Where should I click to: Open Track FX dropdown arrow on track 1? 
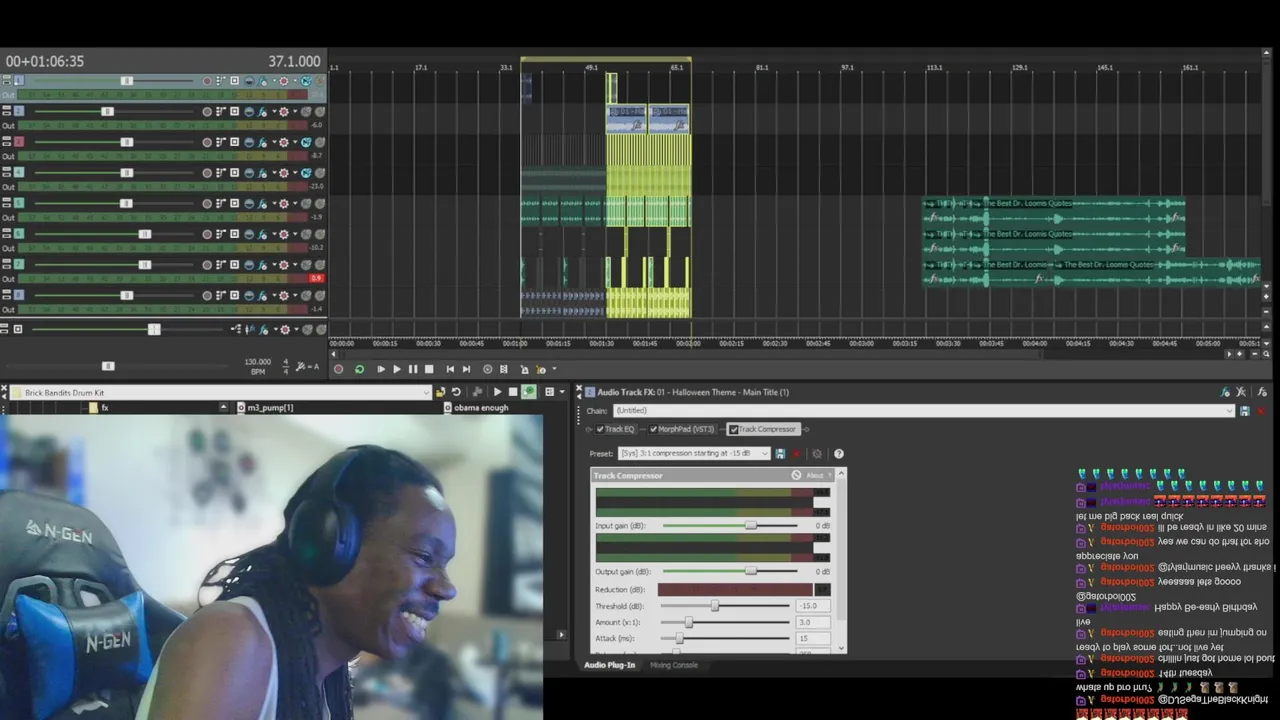point(274,81)
